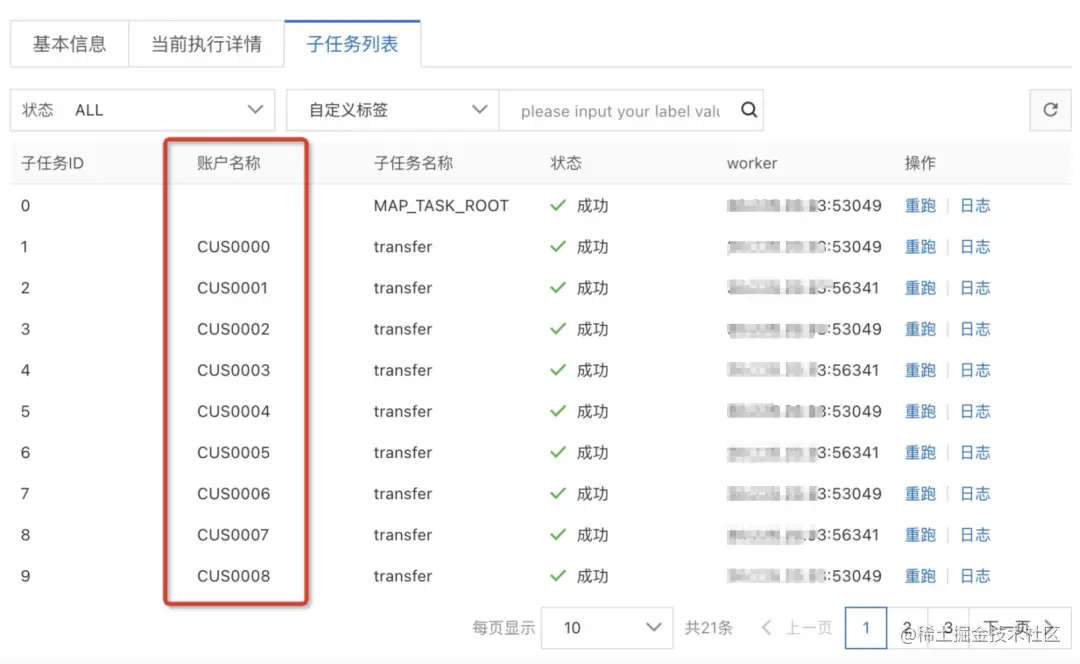The width and height of the screenshot is (1080, 664).
Task: Click the 子任务ID column header
Action: [x=52, y=163]
